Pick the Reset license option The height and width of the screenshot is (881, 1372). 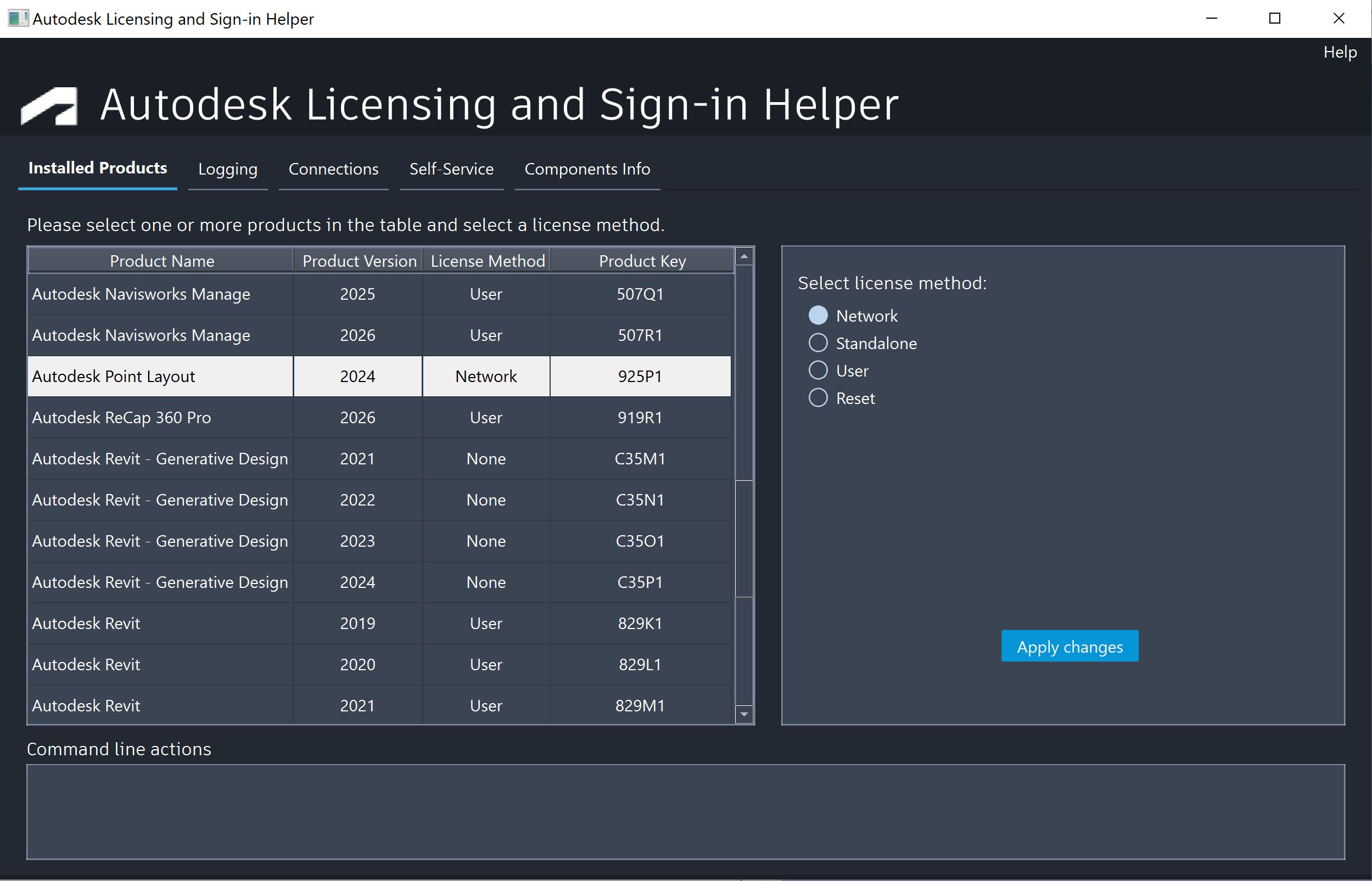817,397
